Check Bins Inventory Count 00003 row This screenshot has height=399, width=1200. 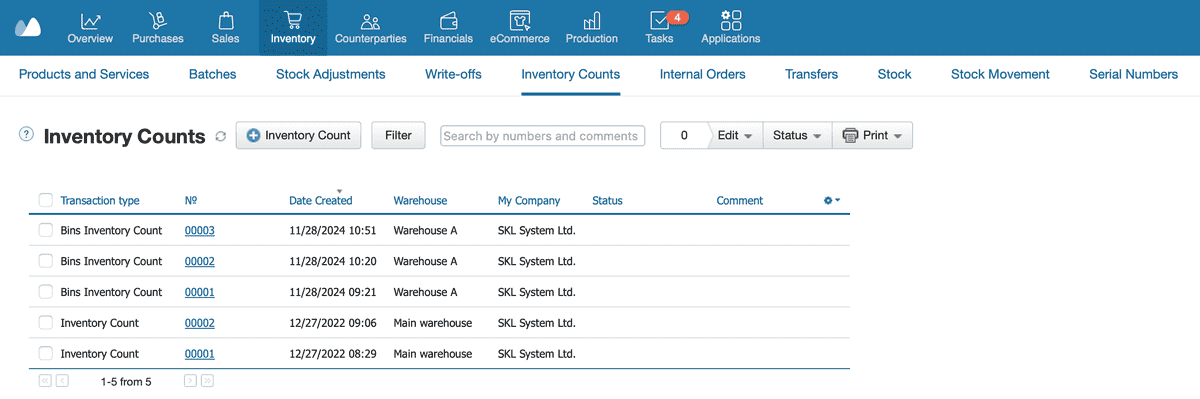point(45,230)
